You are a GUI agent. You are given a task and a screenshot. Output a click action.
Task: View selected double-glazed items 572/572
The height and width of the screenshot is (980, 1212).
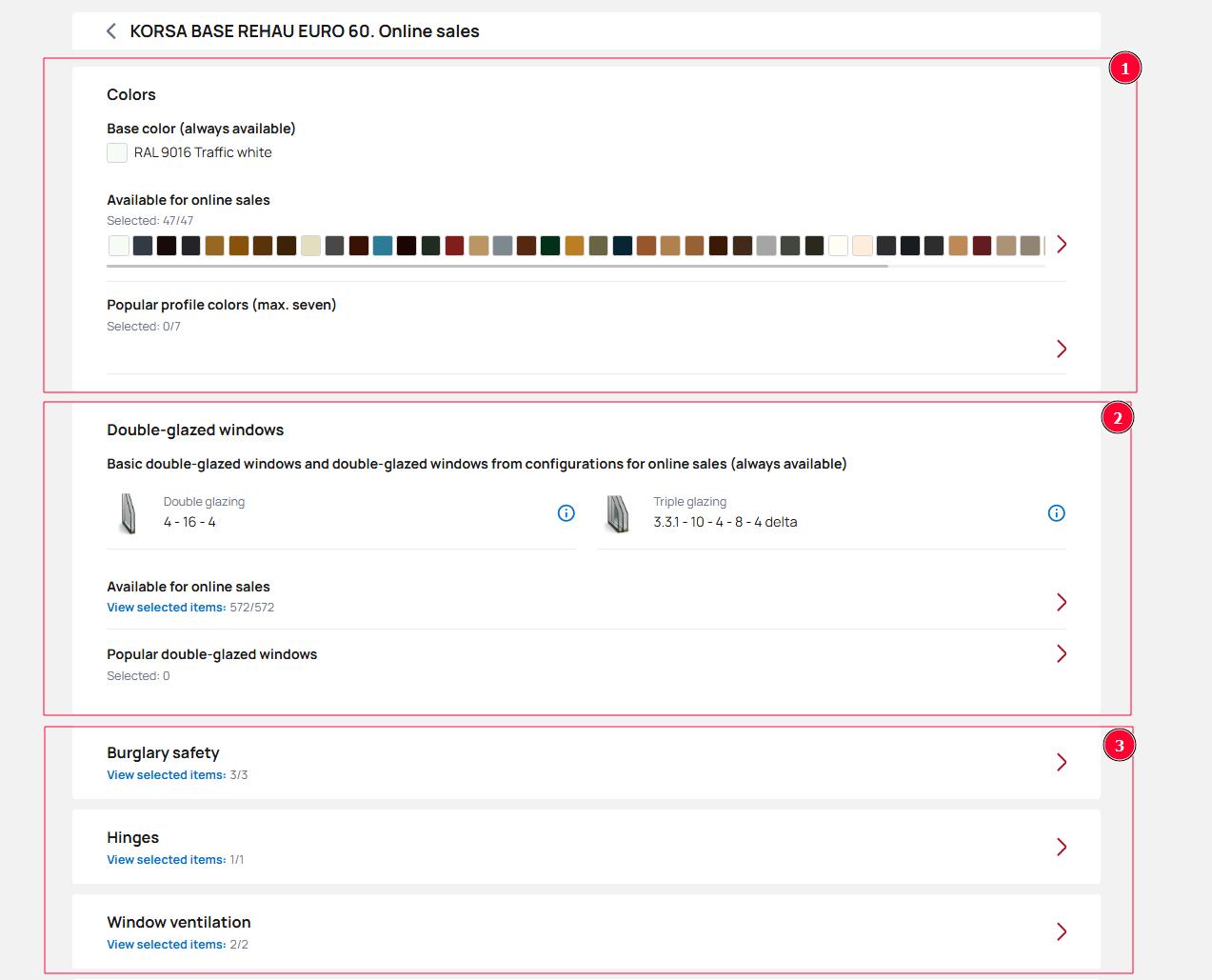click(x=166, y=608)
